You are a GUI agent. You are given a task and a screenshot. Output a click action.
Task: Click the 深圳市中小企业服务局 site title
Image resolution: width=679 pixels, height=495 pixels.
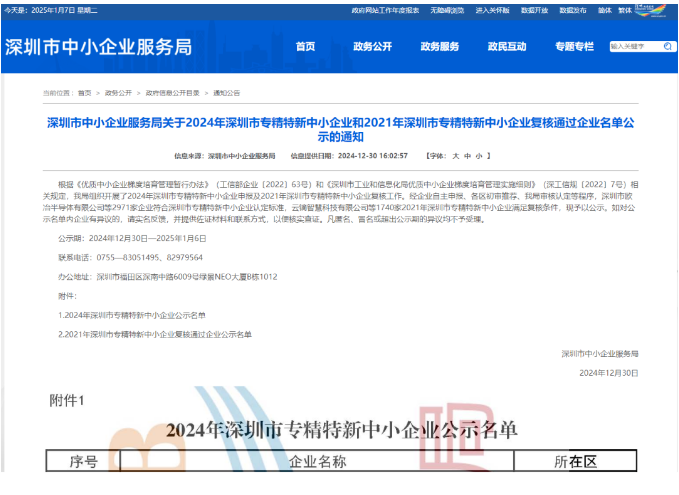(x=98, y=47)
